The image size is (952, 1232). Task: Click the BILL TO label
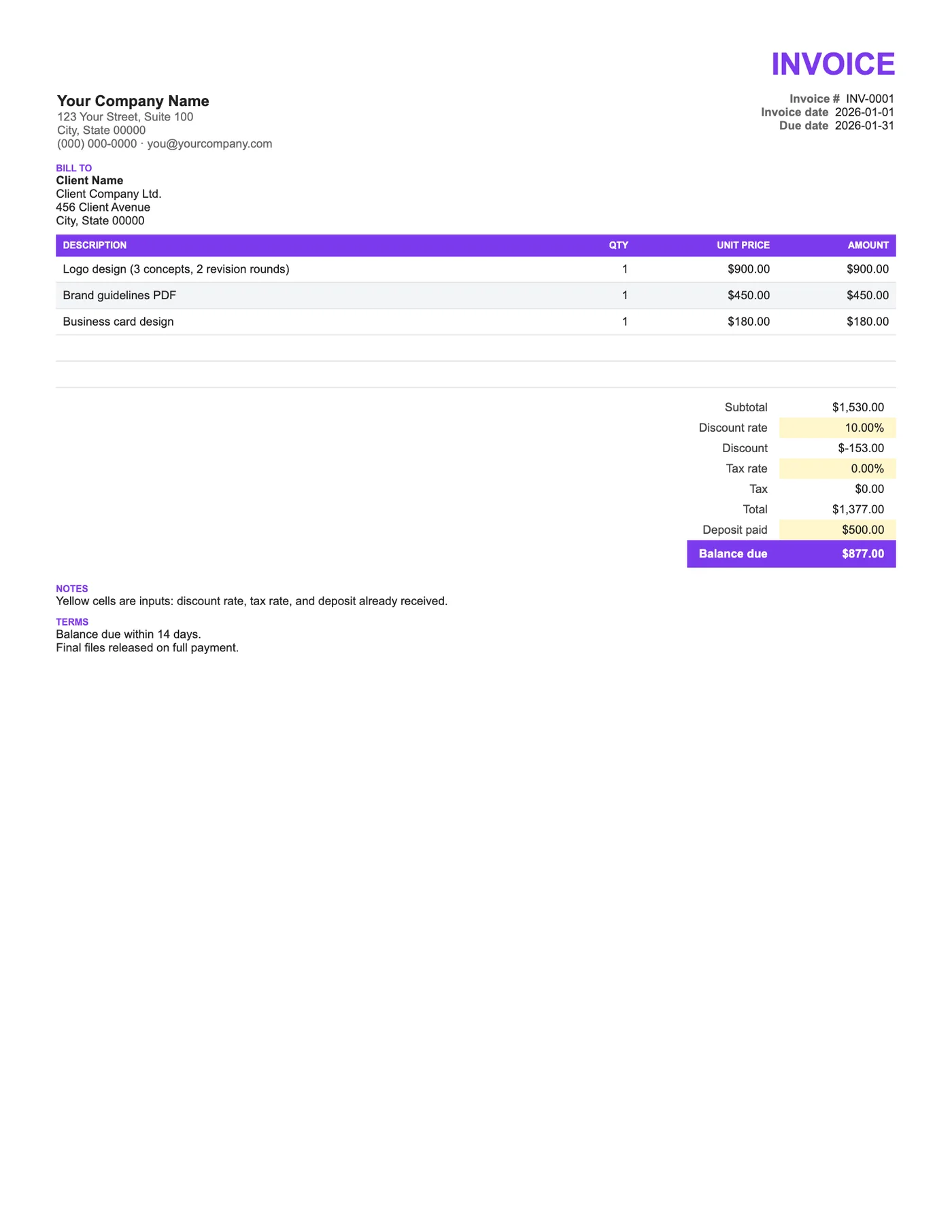click(74, 168)
